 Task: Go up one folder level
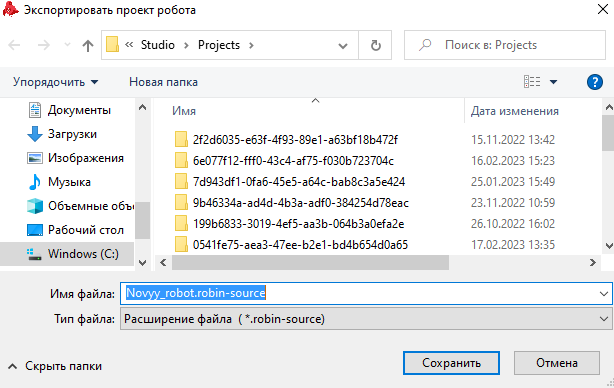point(88,45)
